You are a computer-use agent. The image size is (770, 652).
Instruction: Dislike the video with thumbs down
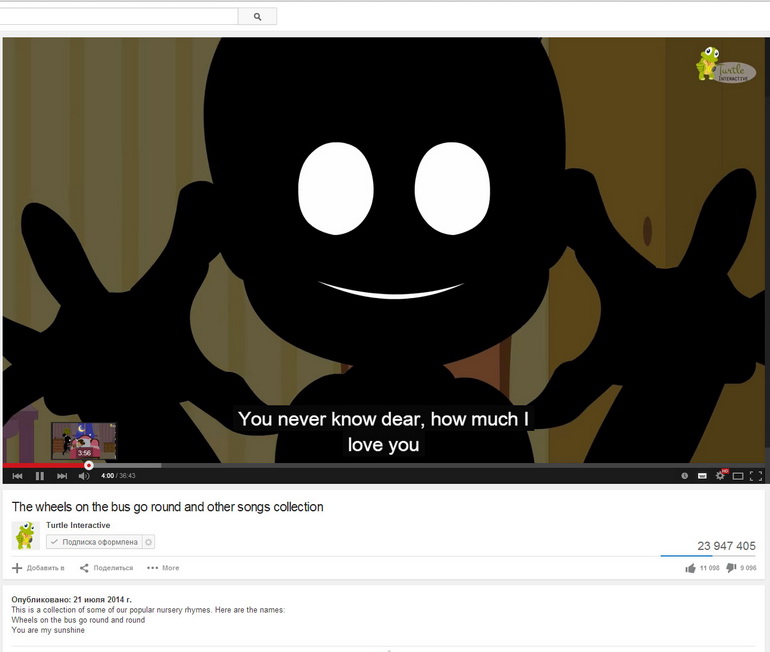point(731,568)
